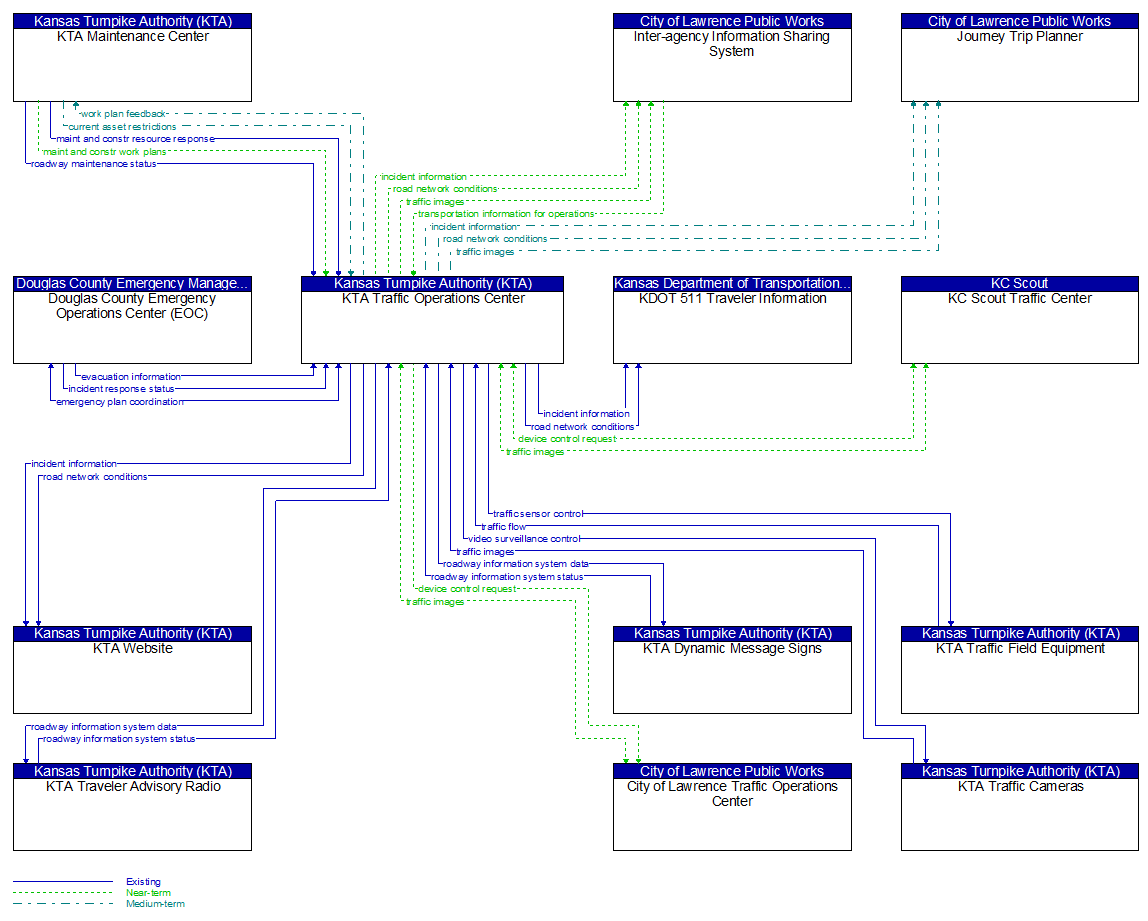Select 'road network conditions' label above KTA Website
Screen dimensions: 1148x921
click(95, 477)
